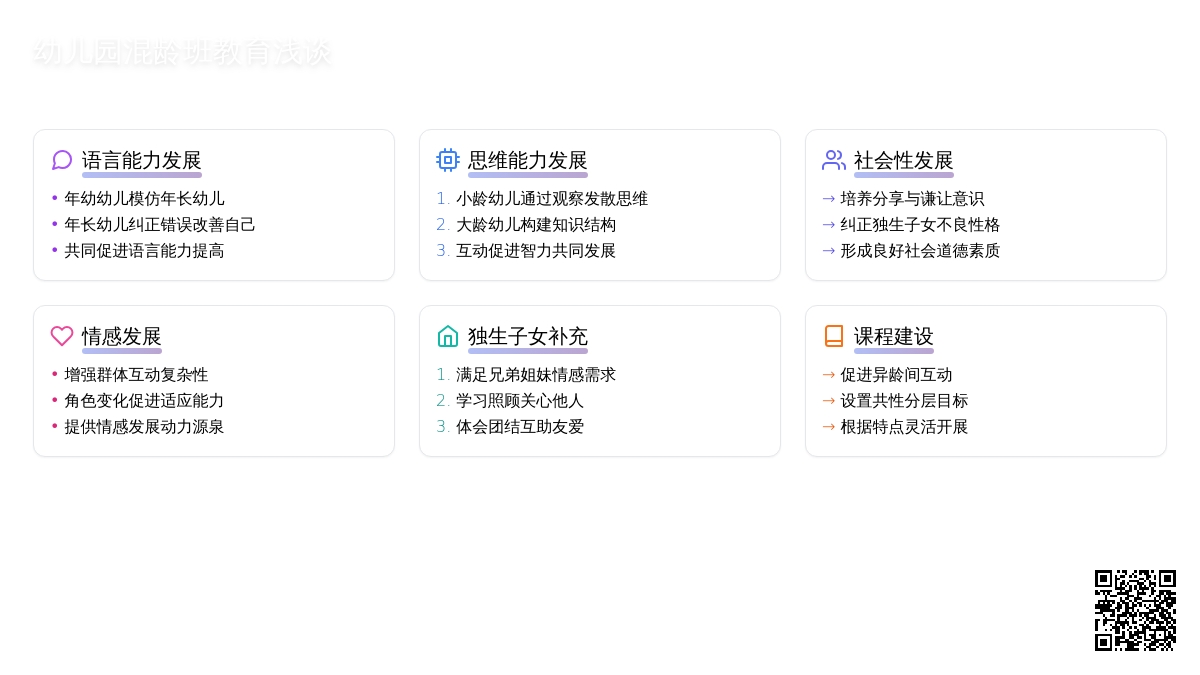The width and height of the screenshot is (1200, 675).
Task: Select the heading 情感发展
Action: (x=122, y=336)
